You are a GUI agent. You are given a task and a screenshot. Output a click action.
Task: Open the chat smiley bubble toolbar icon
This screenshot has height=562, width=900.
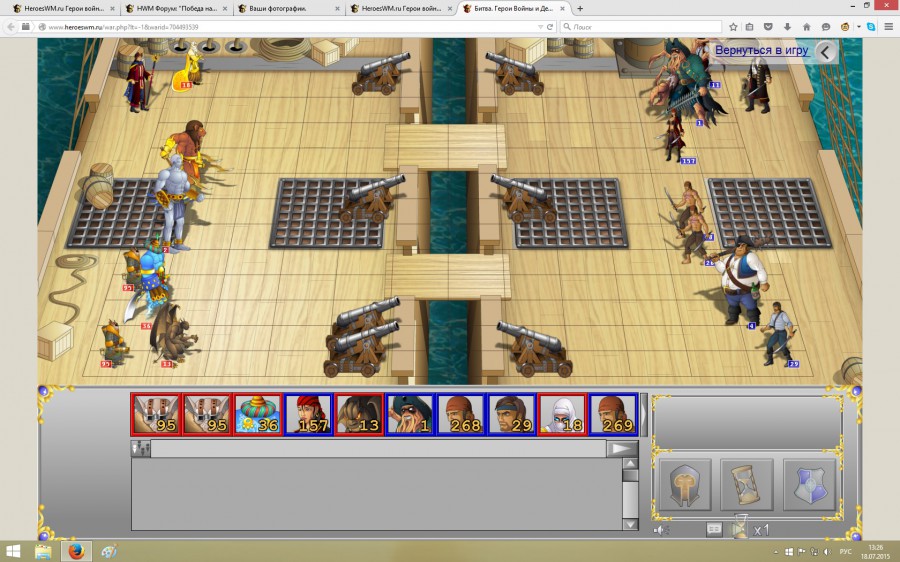coord(826,27)
